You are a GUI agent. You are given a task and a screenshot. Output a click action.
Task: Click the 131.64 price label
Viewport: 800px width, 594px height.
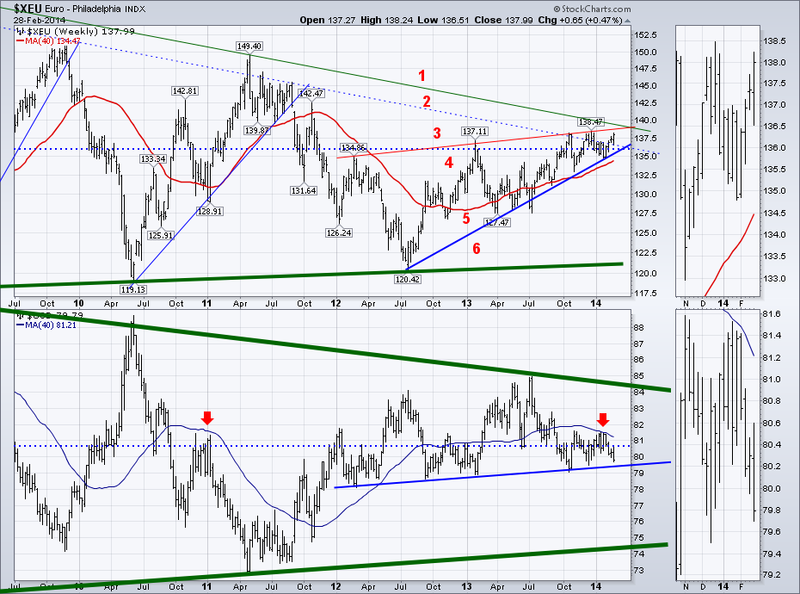click(304, 190)
